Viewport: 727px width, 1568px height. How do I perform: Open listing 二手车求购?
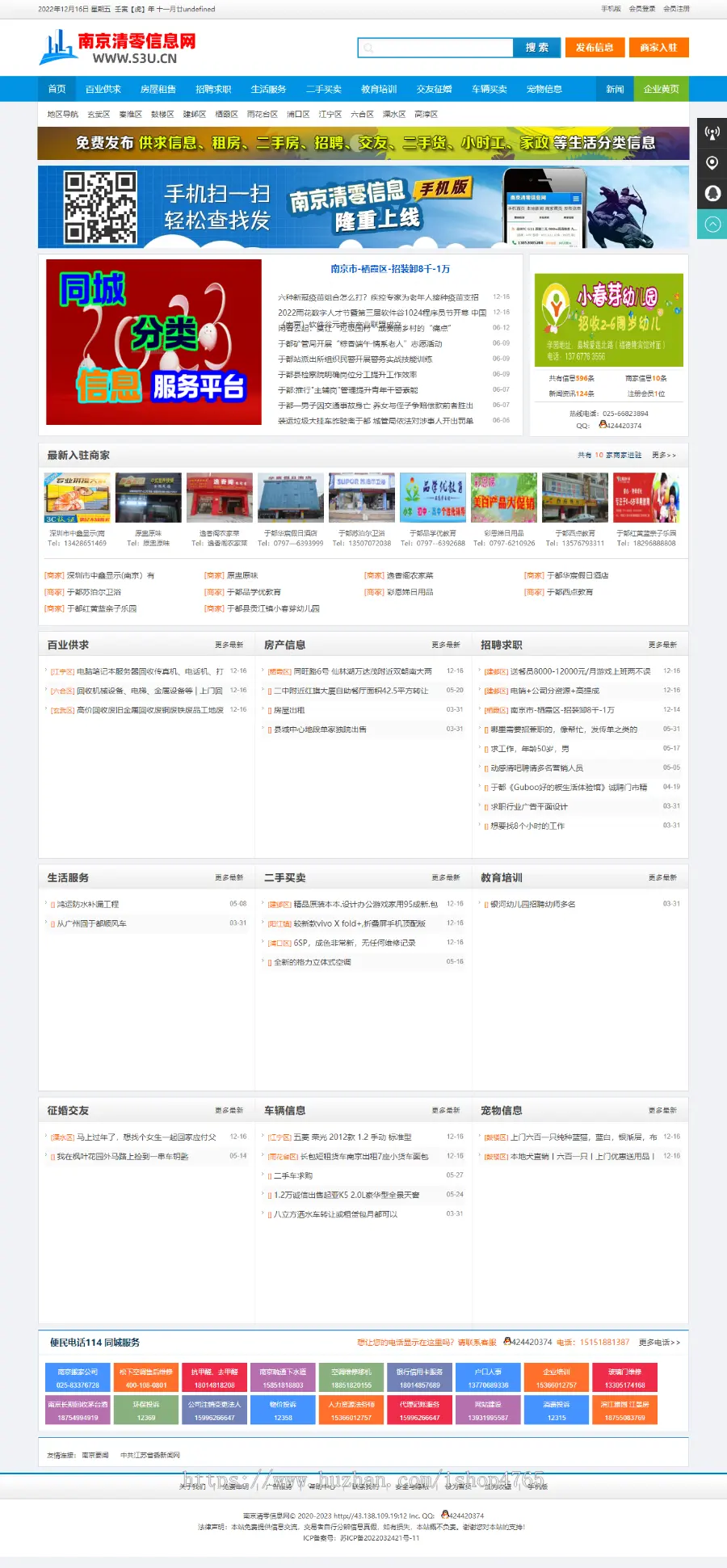[x=293, y=1176]
